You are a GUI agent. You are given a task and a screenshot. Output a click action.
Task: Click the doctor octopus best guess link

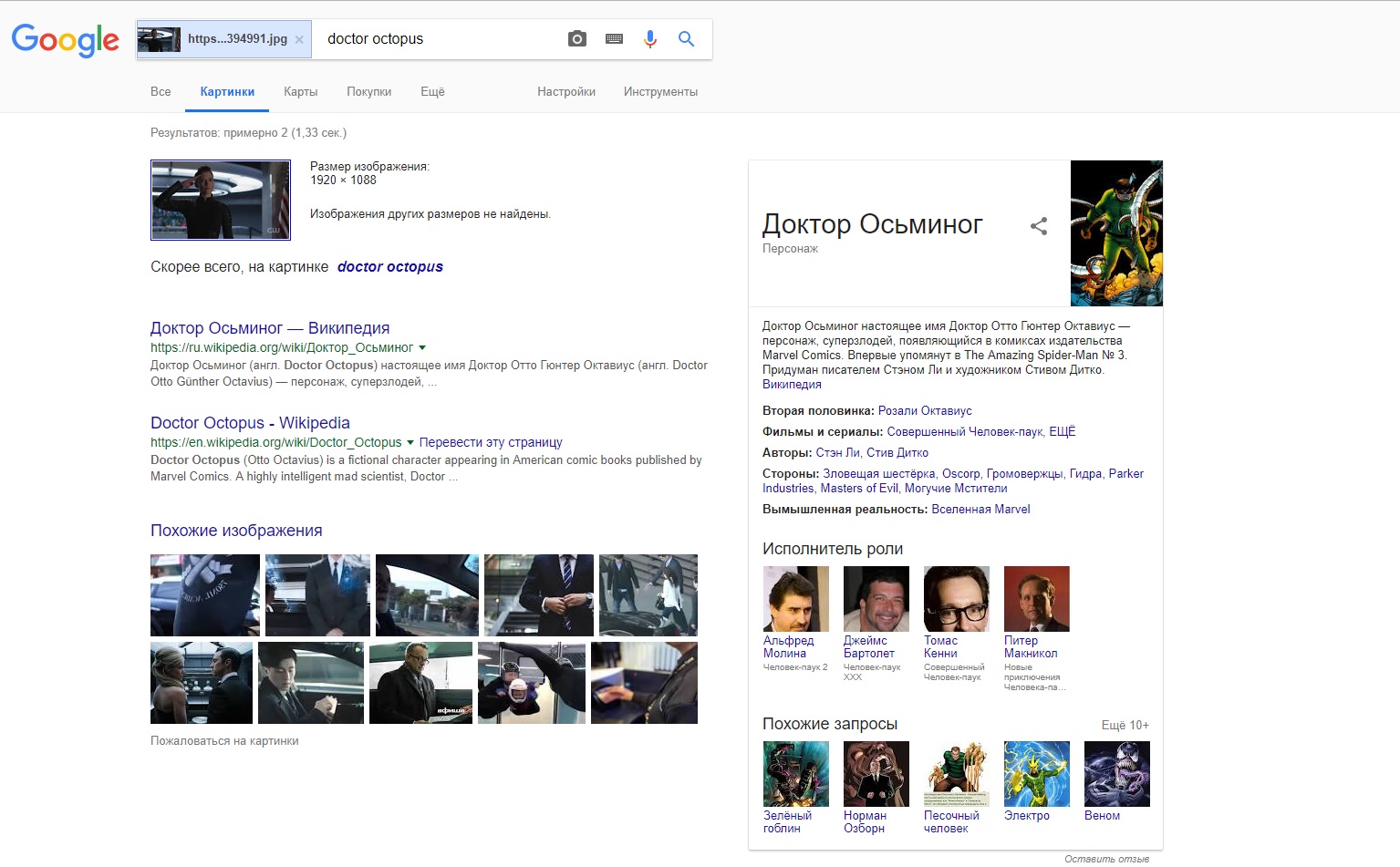coord(390,267)
